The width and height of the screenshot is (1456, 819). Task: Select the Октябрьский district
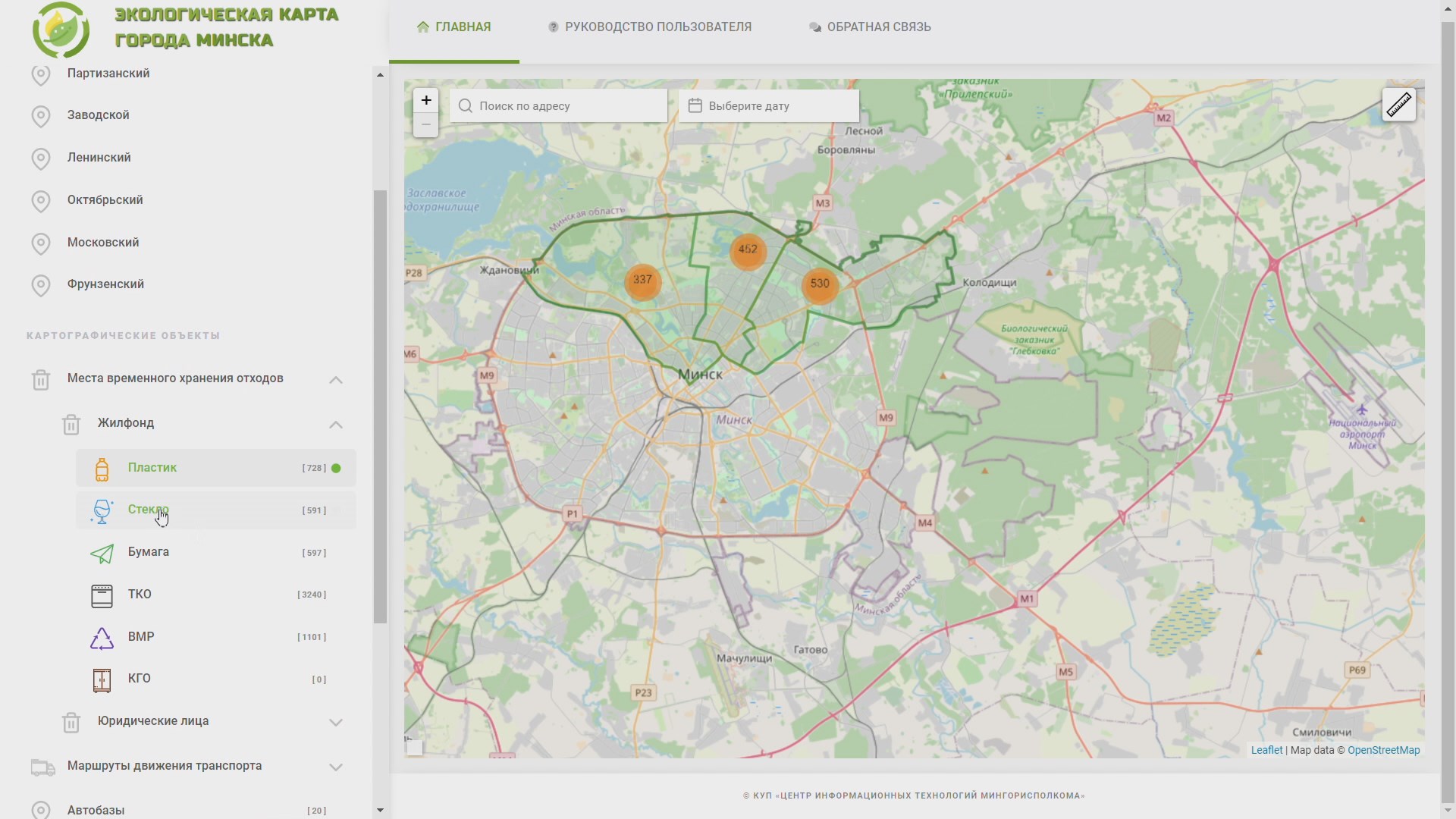(105, 200)
